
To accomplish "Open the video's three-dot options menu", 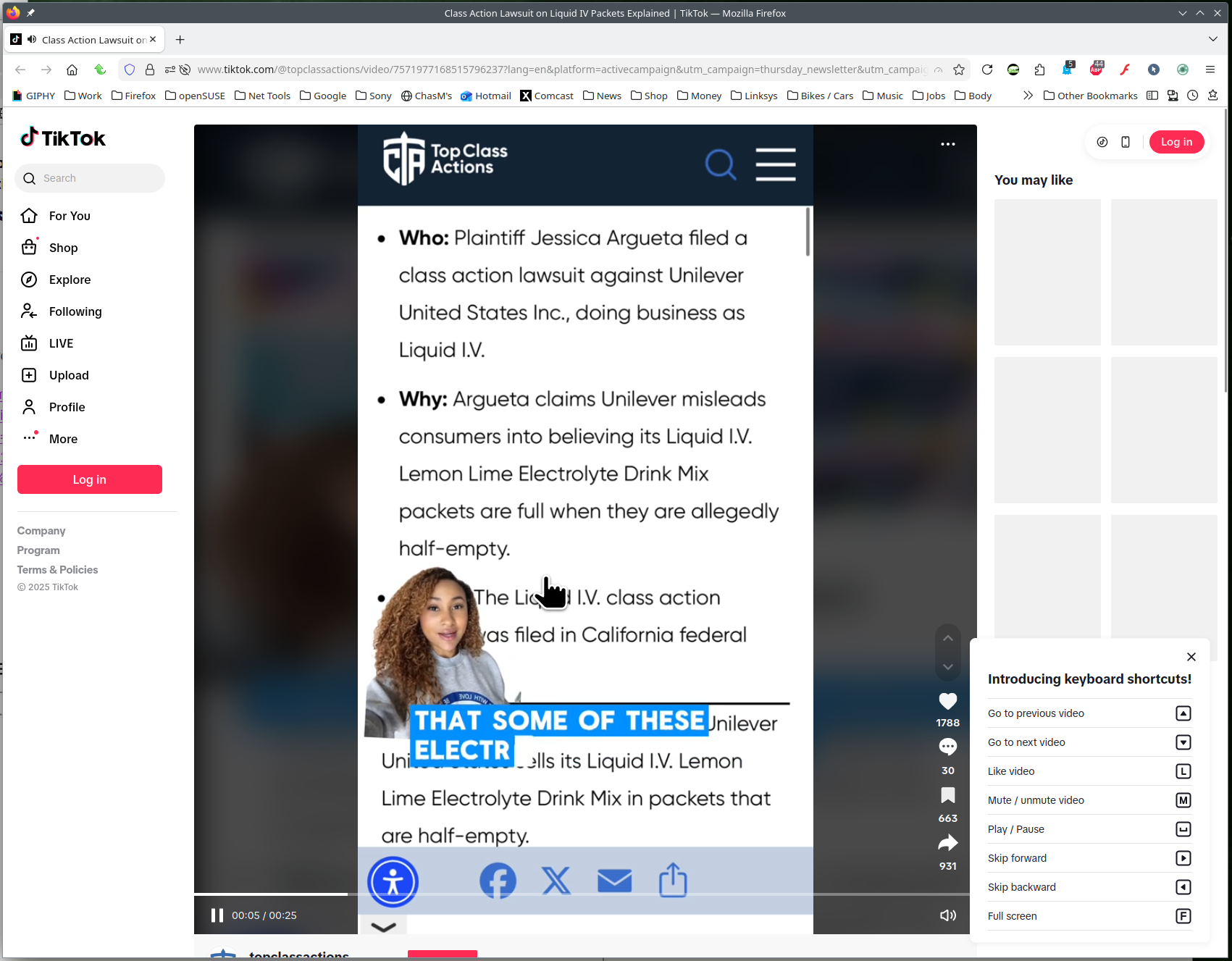I will [947, 144].
